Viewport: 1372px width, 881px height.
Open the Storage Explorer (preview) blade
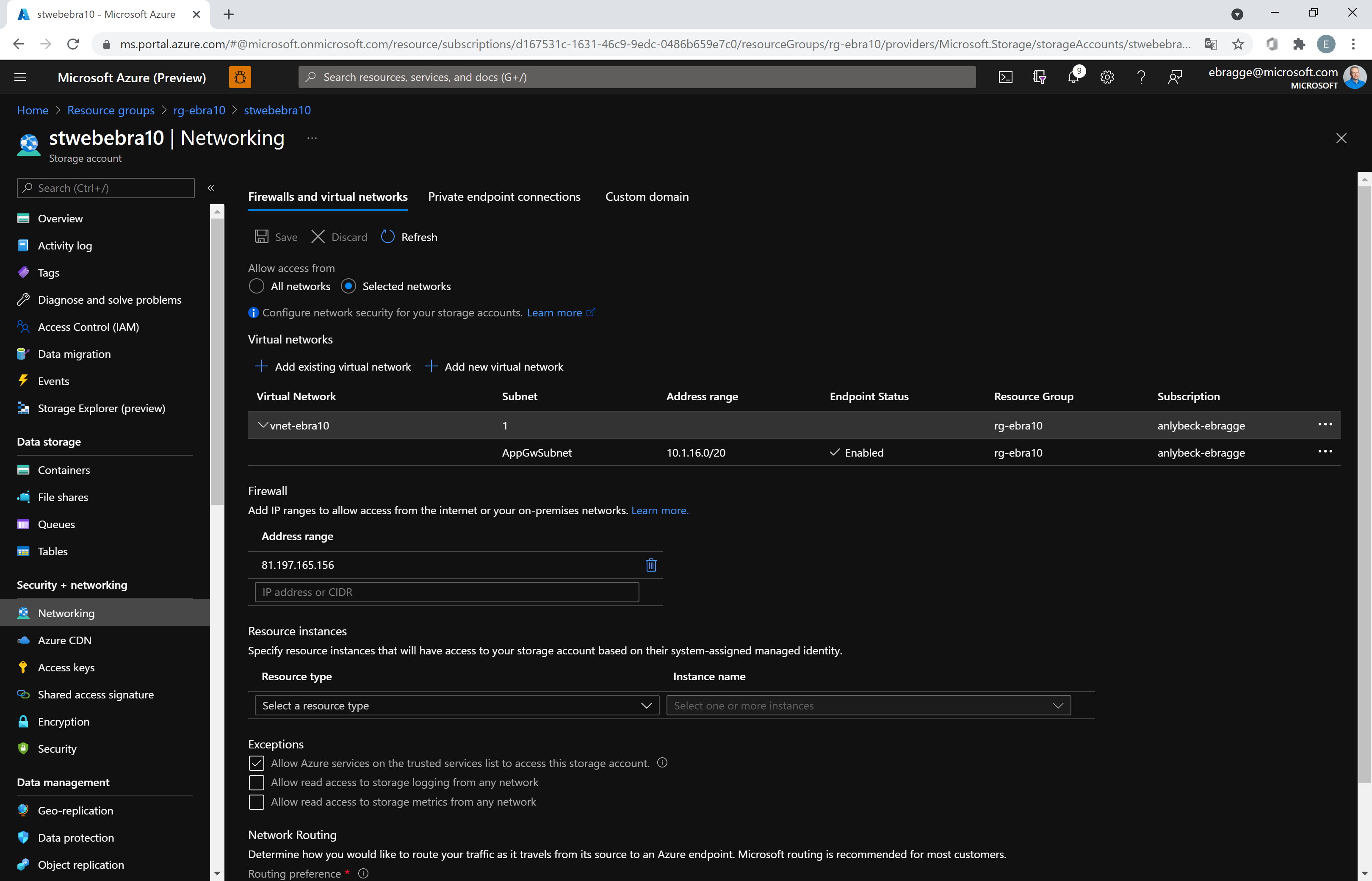click(101, 408)
